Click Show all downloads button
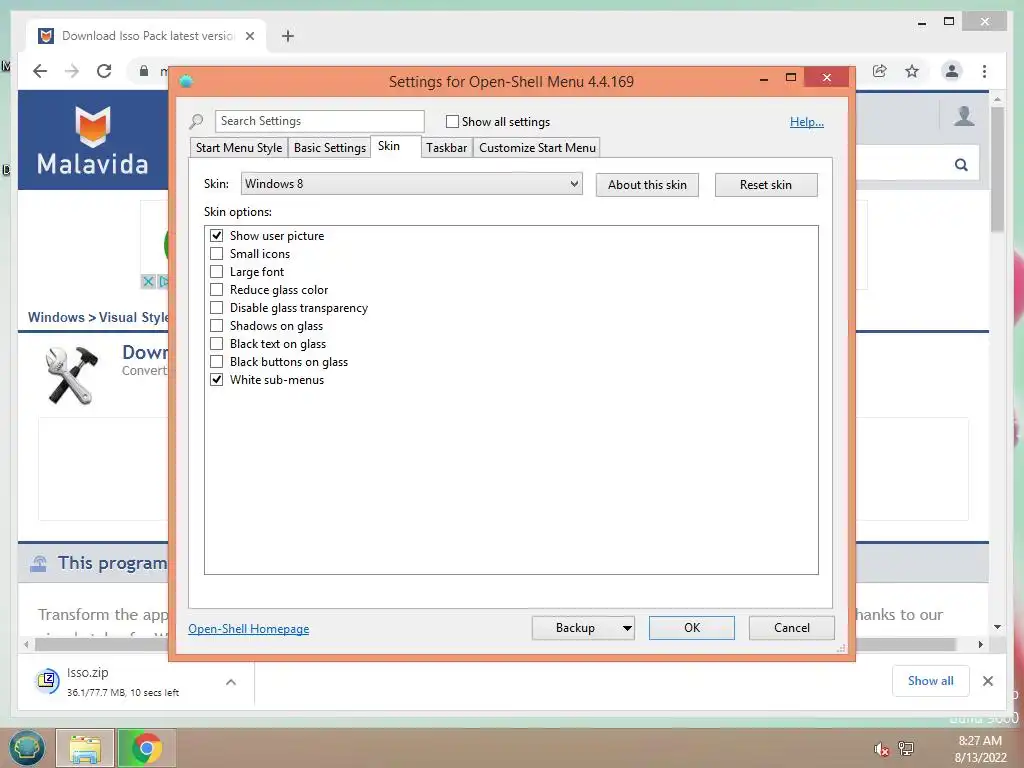 [931, 681]
